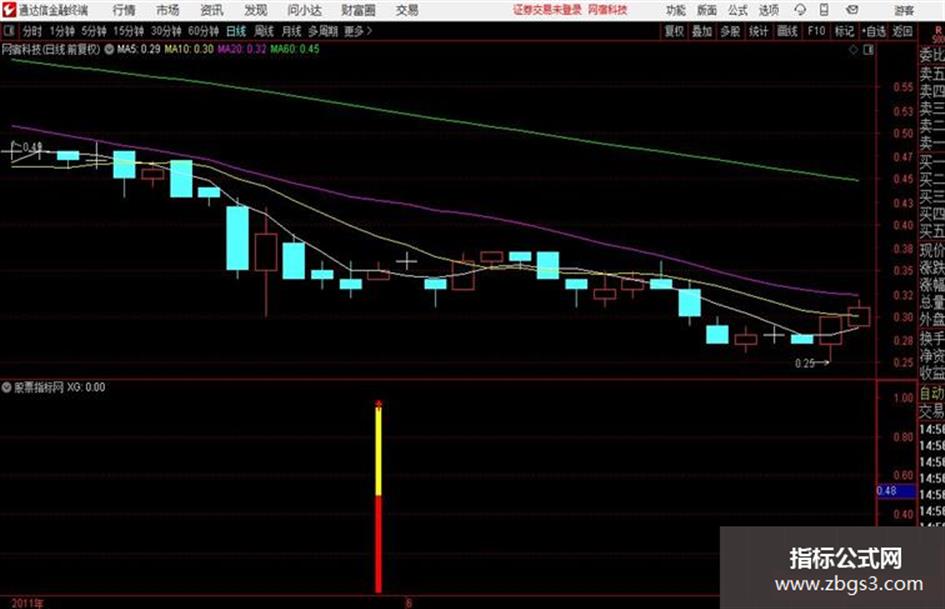Open the 公式 menu

coord(738,10)
